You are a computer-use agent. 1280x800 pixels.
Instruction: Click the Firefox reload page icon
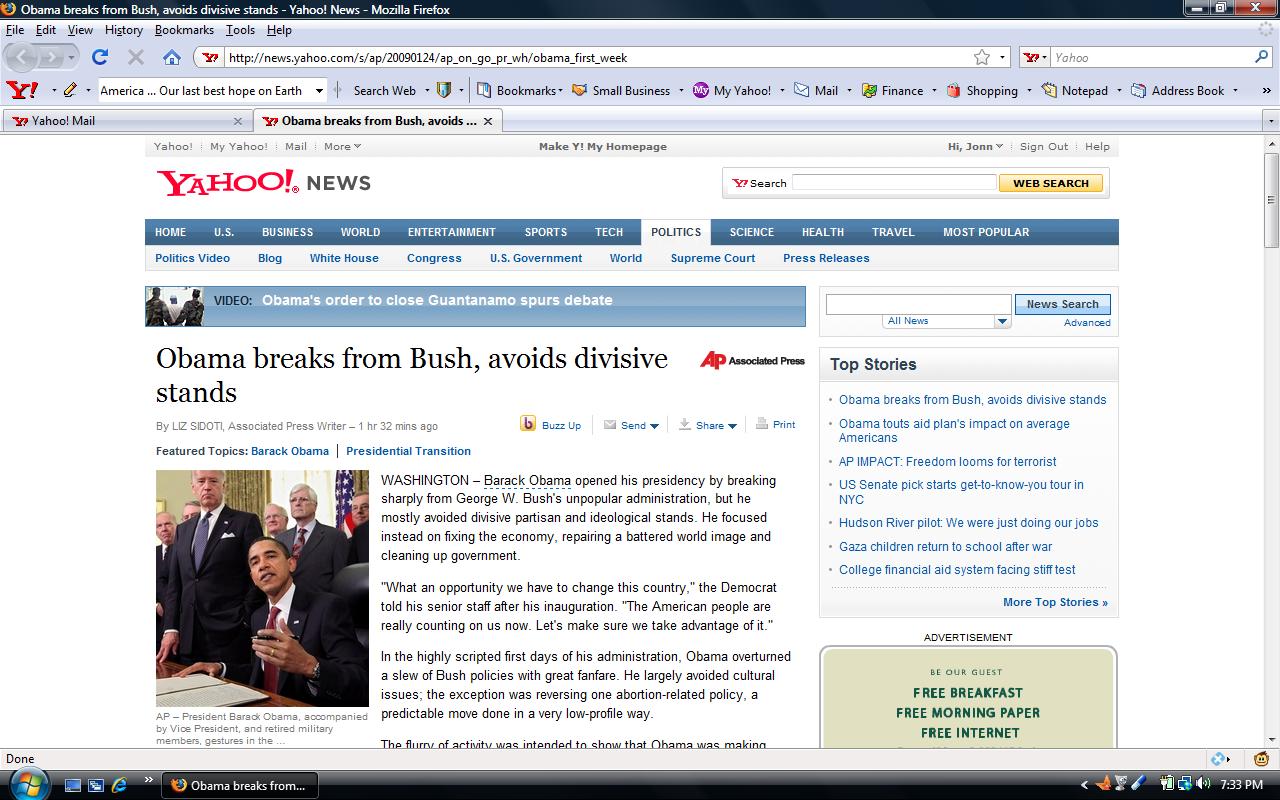click(100, 57)
